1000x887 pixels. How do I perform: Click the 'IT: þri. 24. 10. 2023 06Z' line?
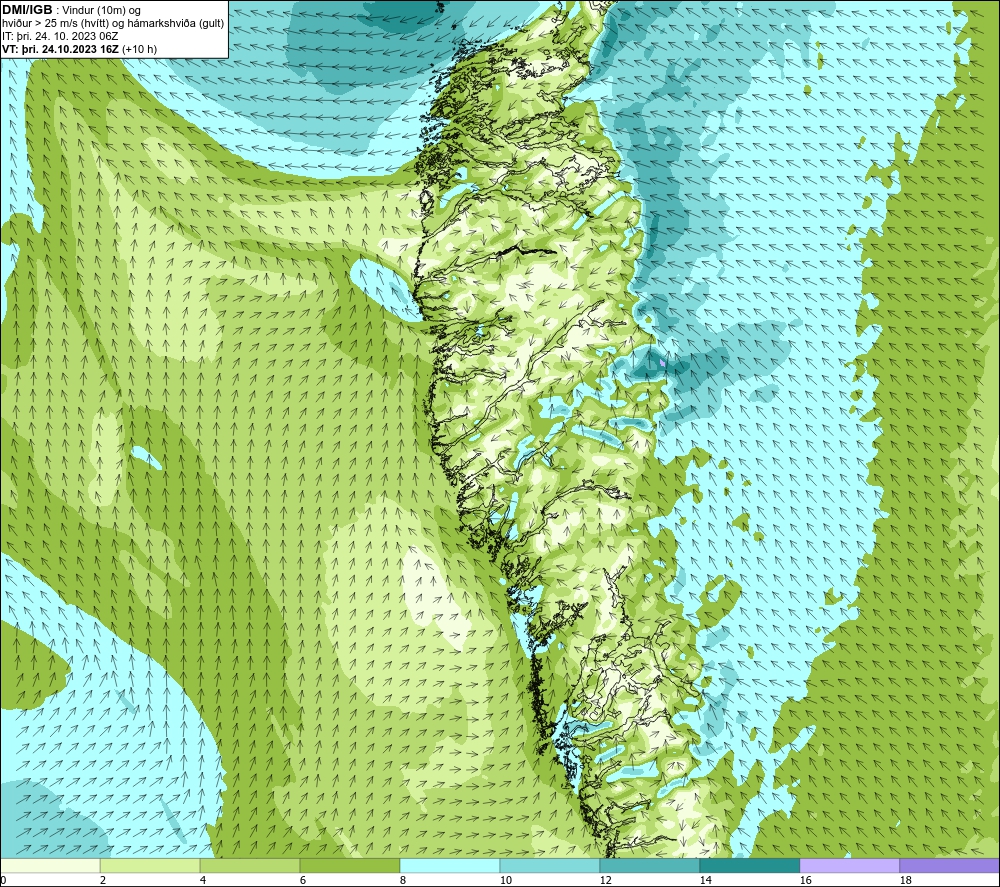[x=60, y=36]
